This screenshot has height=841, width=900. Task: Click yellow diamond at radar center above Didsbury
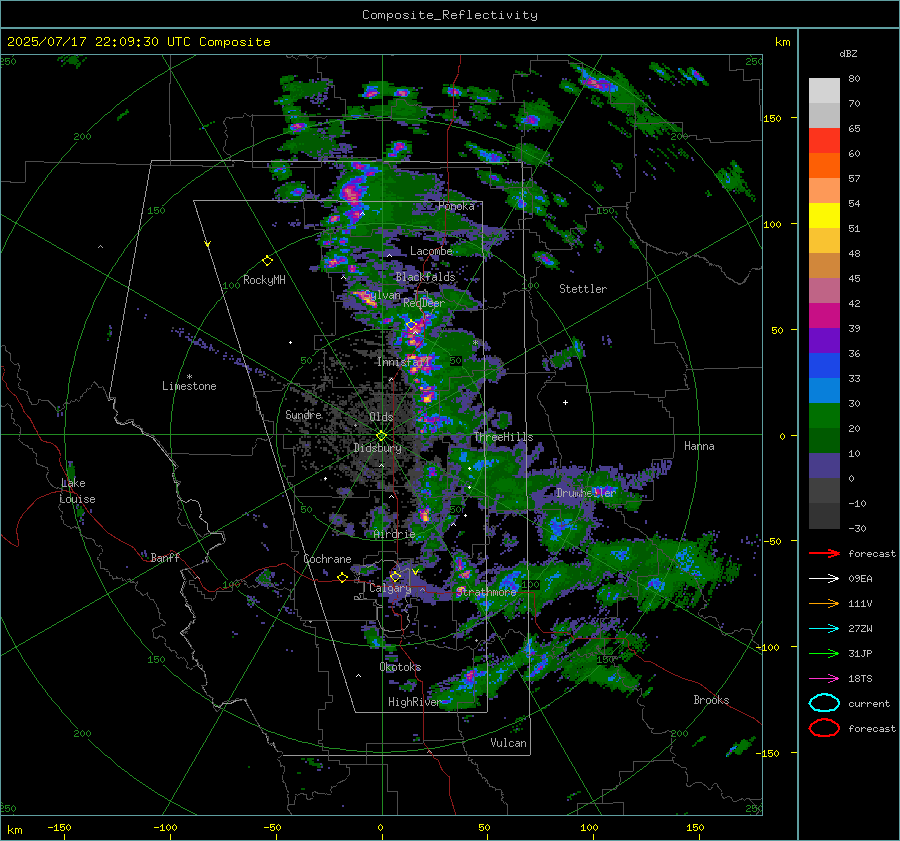pyautogui.click(x=381, y=436)
